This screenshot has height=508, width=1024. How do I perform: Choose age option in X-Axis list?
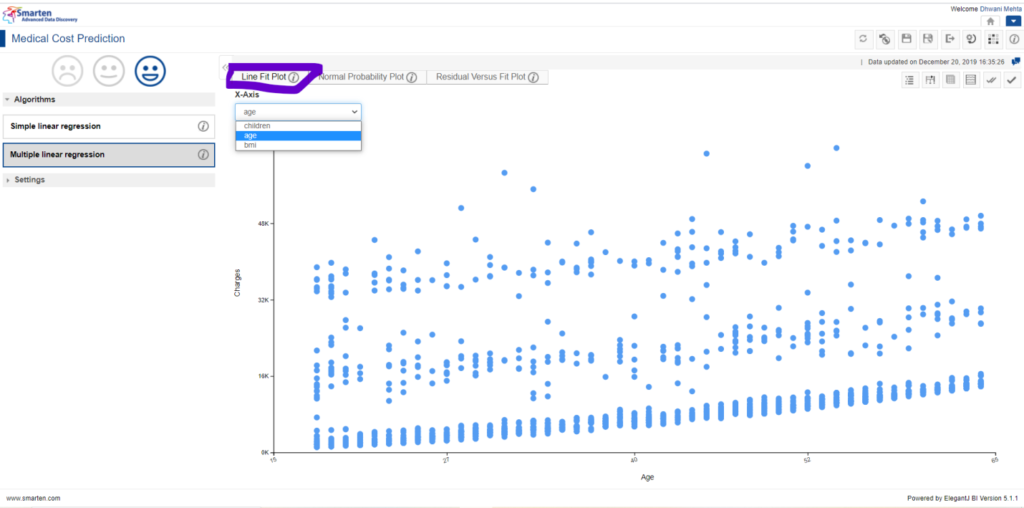tap(298, 135)
